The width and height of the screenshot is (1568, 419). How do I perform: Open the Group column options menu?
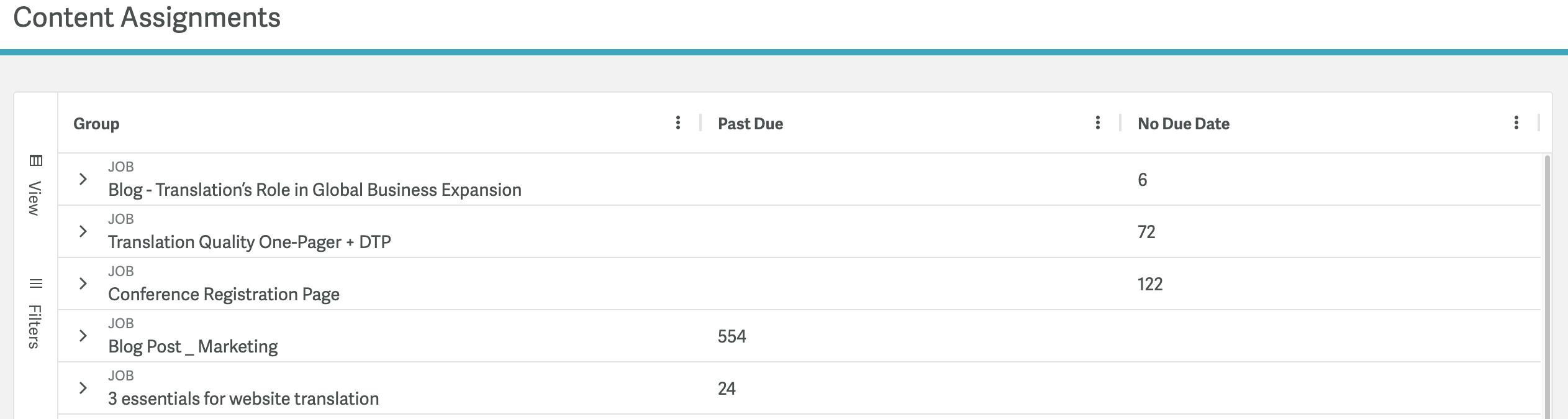[x=678, y=123]
